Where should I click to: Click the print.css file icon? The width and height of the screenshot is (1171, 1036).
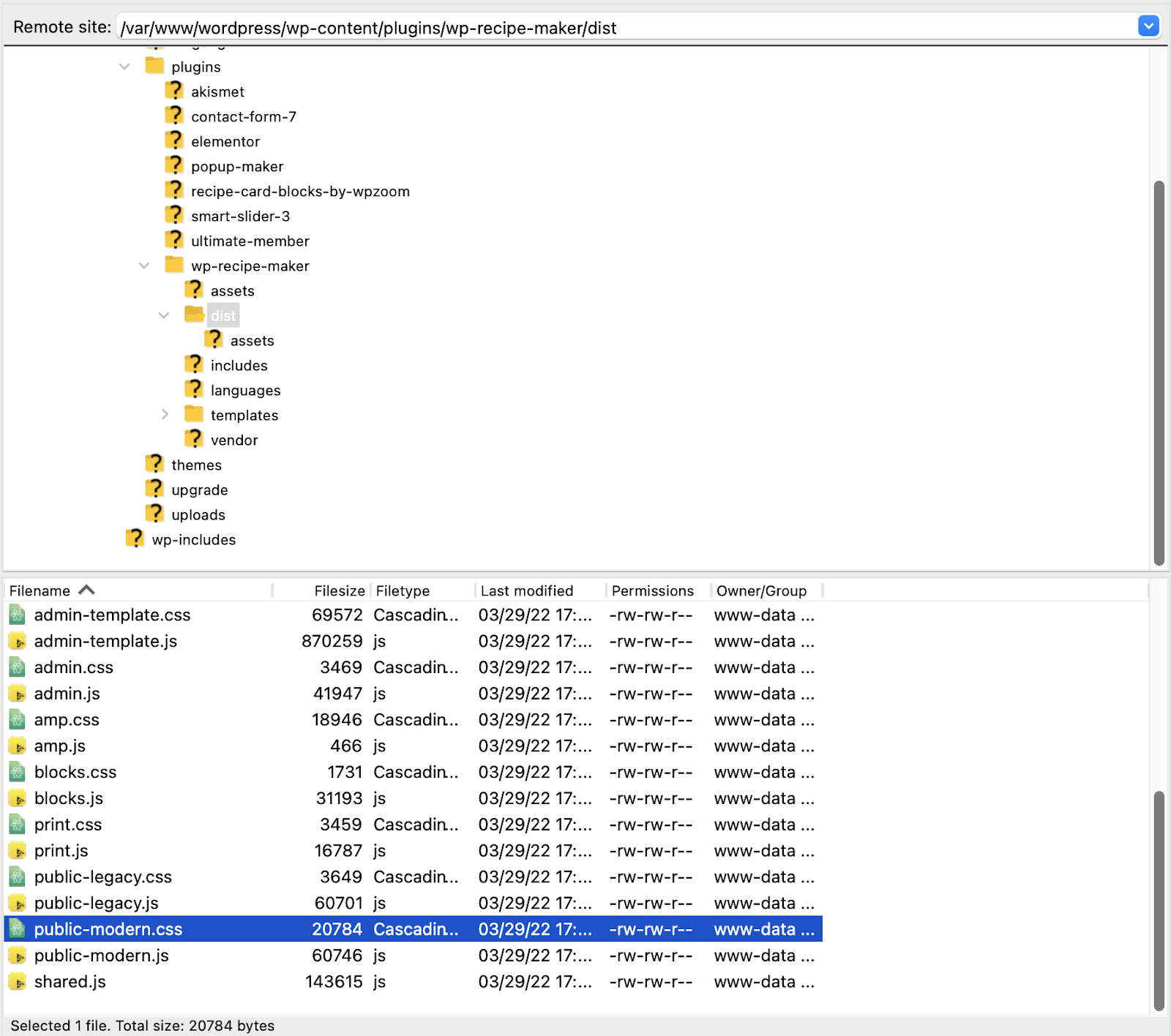click(18, 825)
